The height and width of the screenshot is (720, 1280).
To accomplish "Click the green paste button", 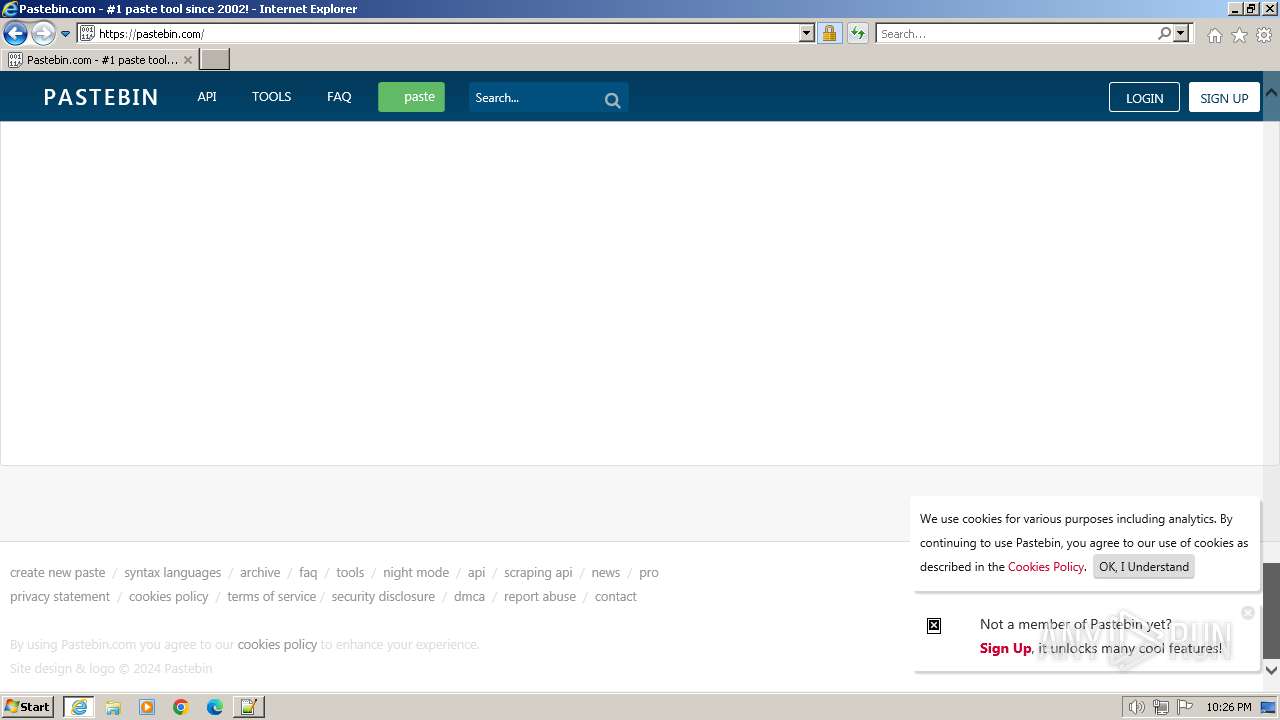I will click(x=411, y=97).
